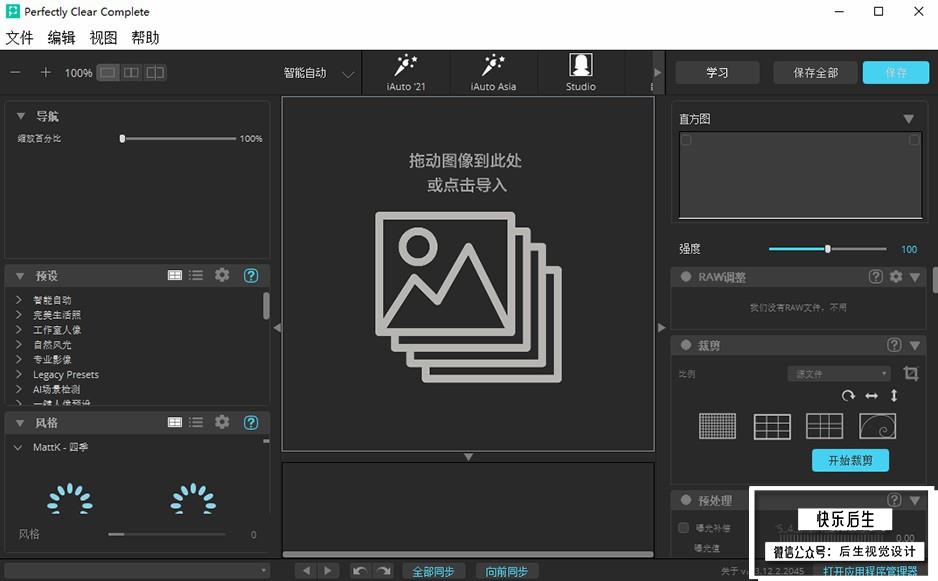Image resolution: width=938 pixels, height=581 pixels.
Task: Select the single image view mode
Action: tap(108, 72)
